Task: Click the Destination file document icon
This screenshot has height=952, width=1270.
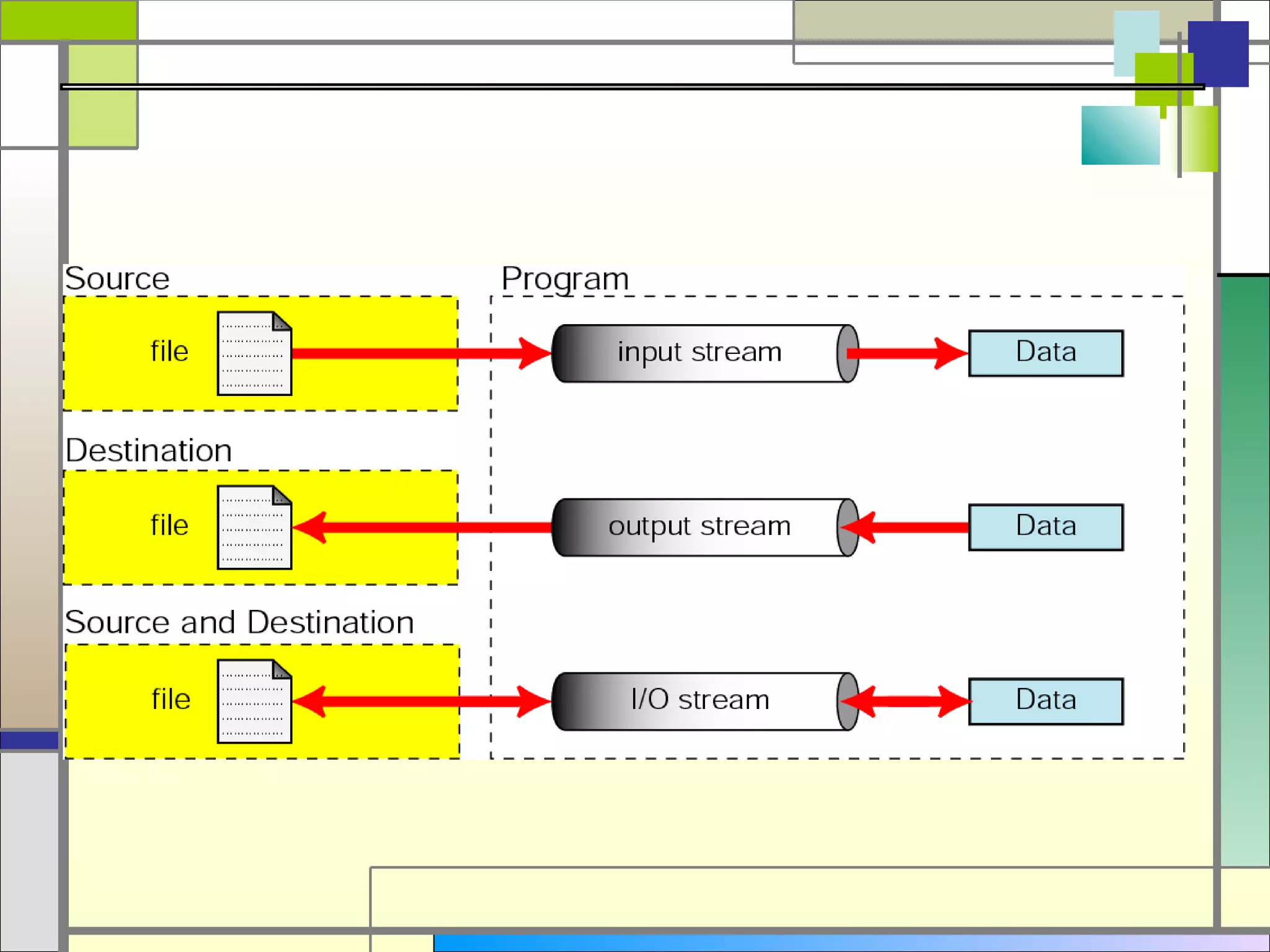Action: 254,527
